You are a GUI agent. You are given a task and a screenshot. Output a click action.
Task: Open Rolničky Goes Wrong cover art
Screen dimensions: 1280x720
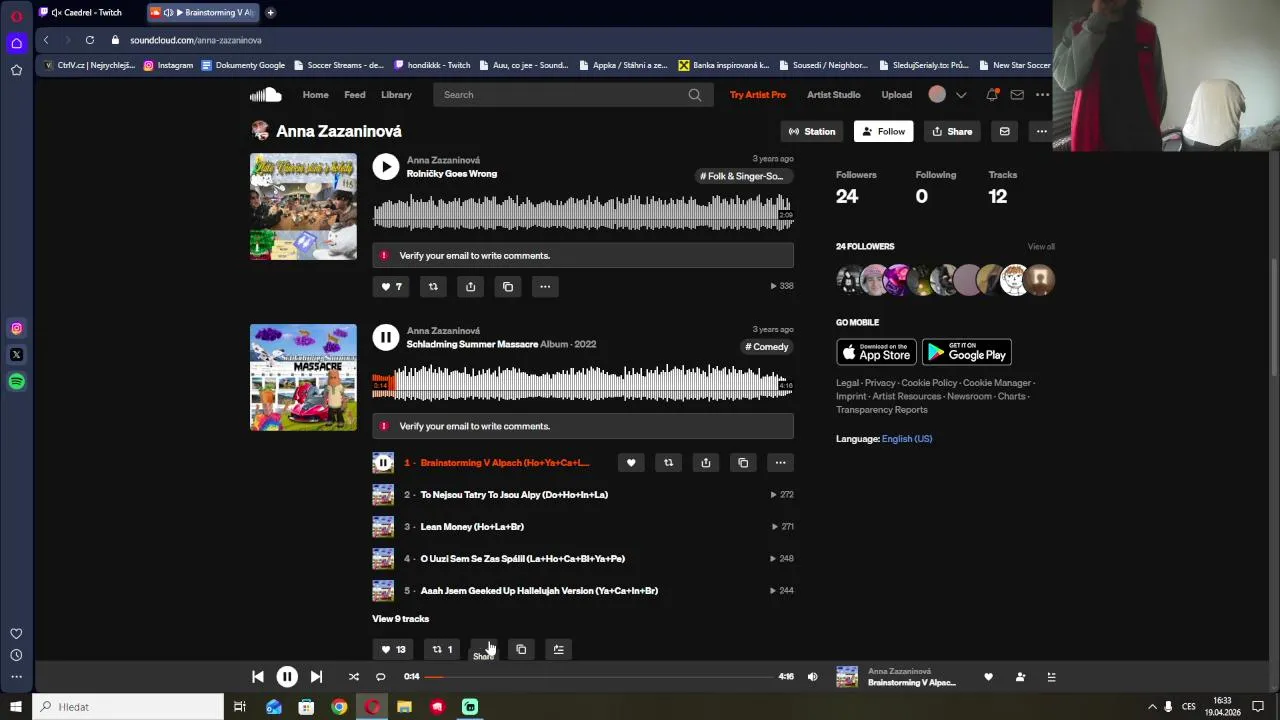click(x=303, y=207)
